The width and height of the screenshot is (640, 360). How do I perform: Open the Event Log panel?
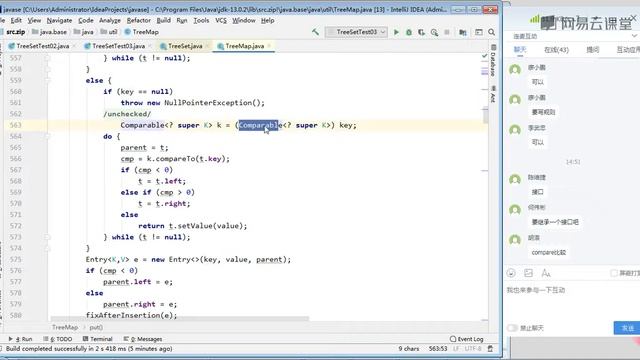[x=467, y=339]
